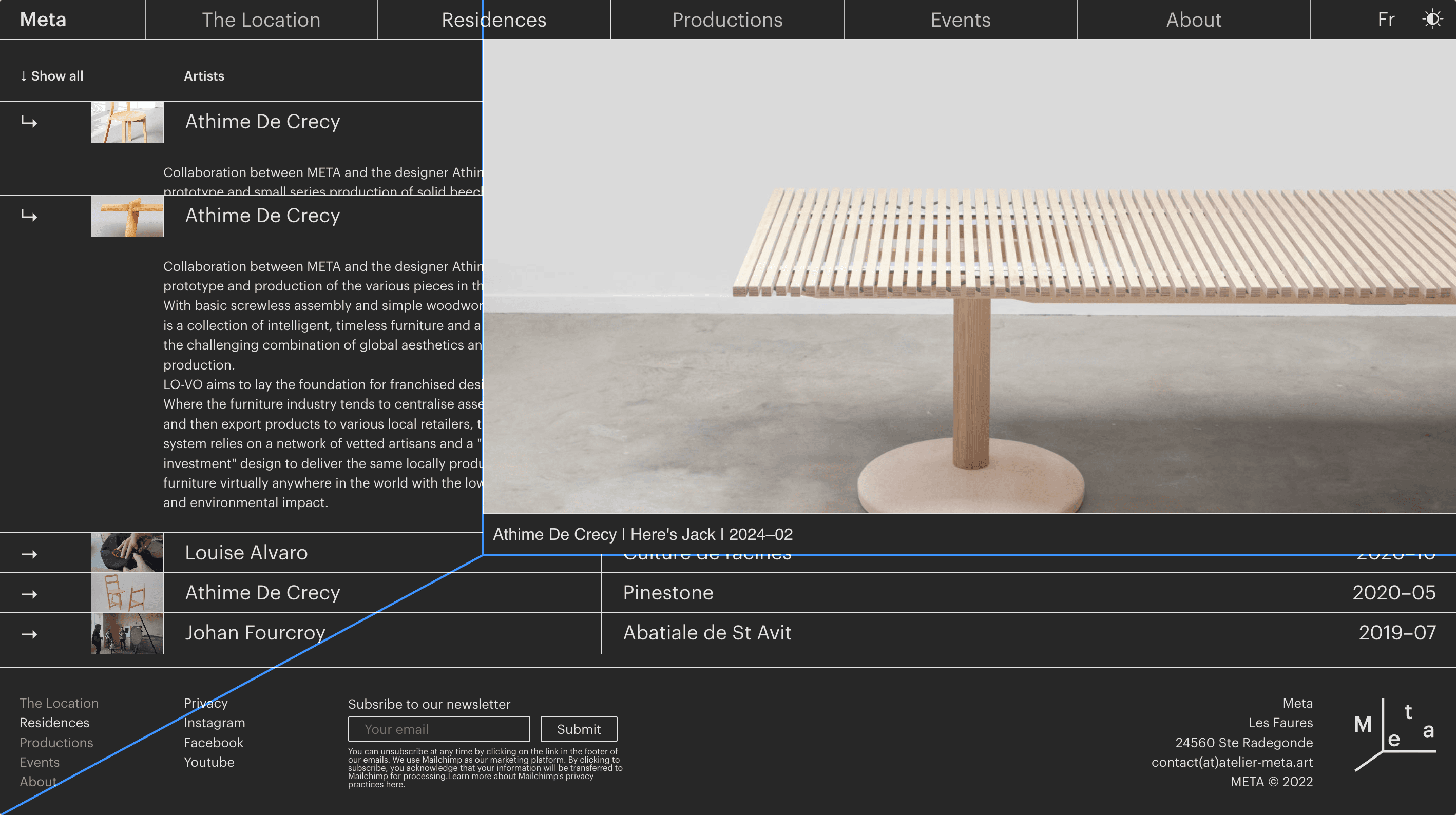The height and width of the screenshot is (815, 1456).
Task: Click the Submit newsletter button
Action: (578, 729)
